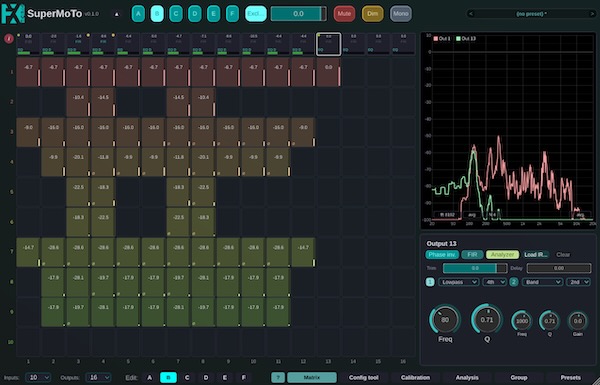The height and width of the screenshot is (385, 600).
Task: Toggle the Analyzer button for Output 13
Action: 502,254
